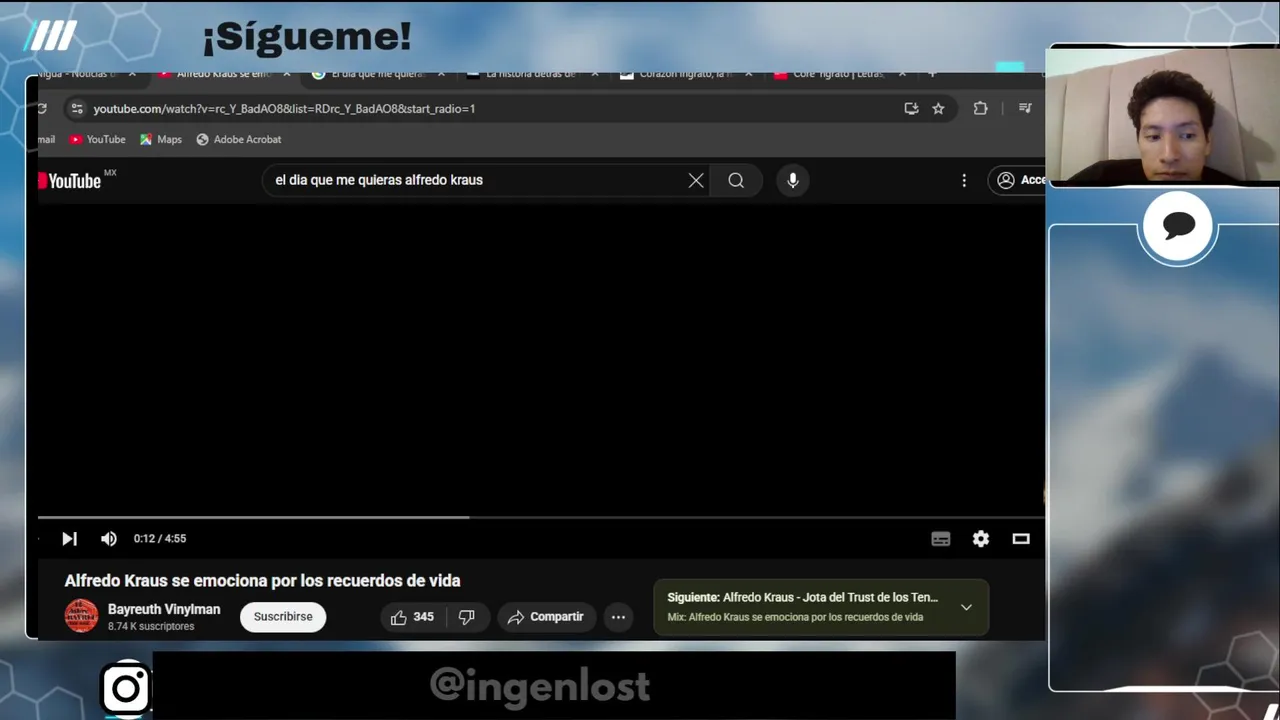Open the media controls toolbar icon
The height and width of the screenshot is (720, 1280).
pyautogui.click(x=1025, y=108)
